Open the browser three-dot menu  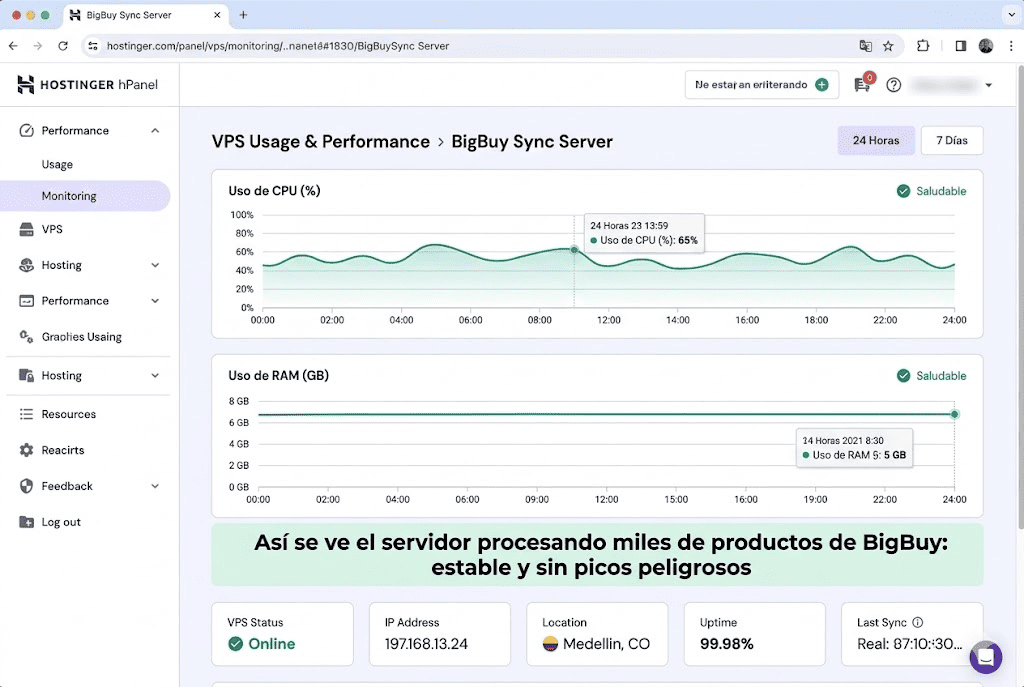point(1011,46)
